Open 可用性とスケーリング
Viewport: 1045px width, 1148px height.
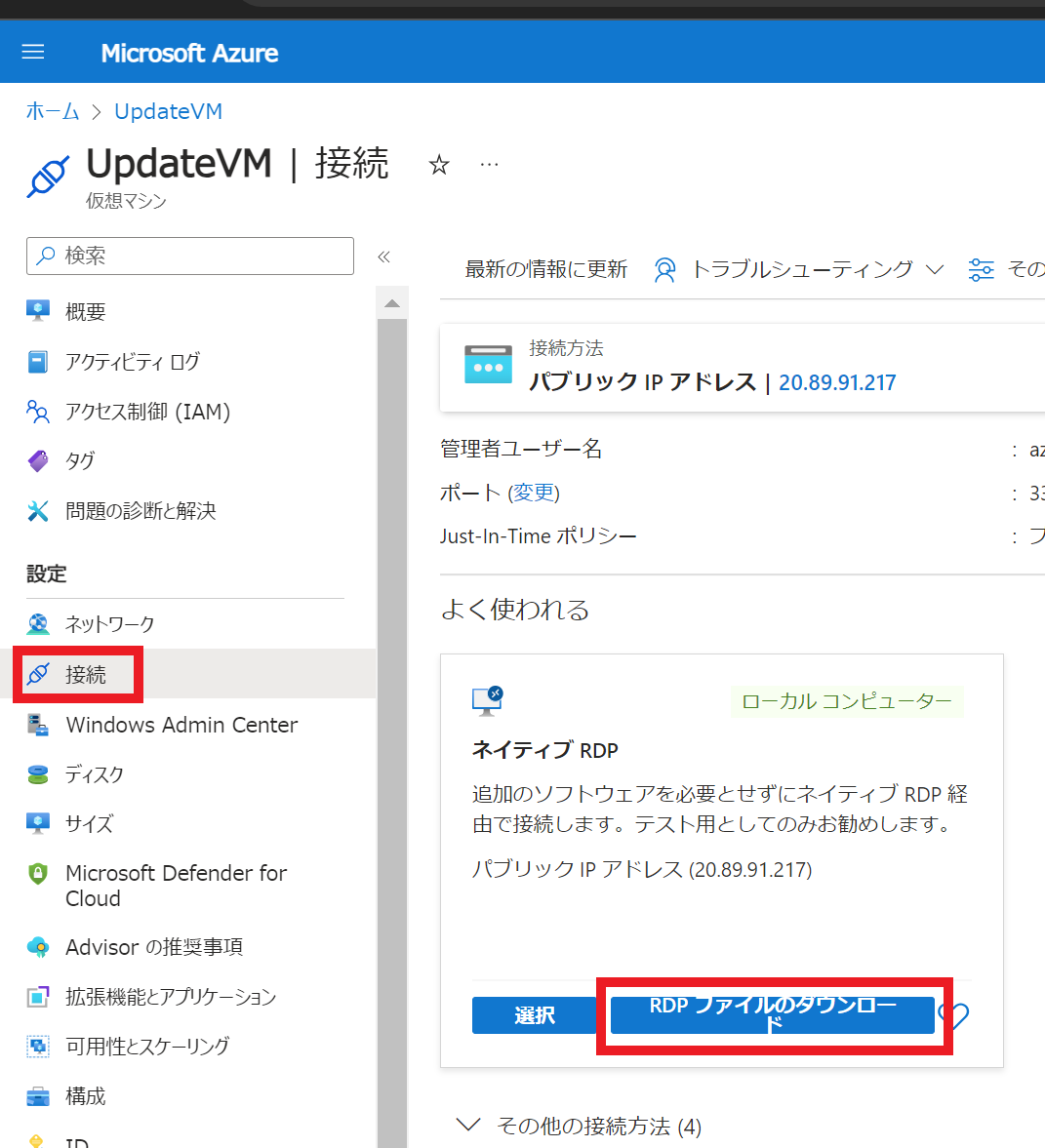(147, 1047)
